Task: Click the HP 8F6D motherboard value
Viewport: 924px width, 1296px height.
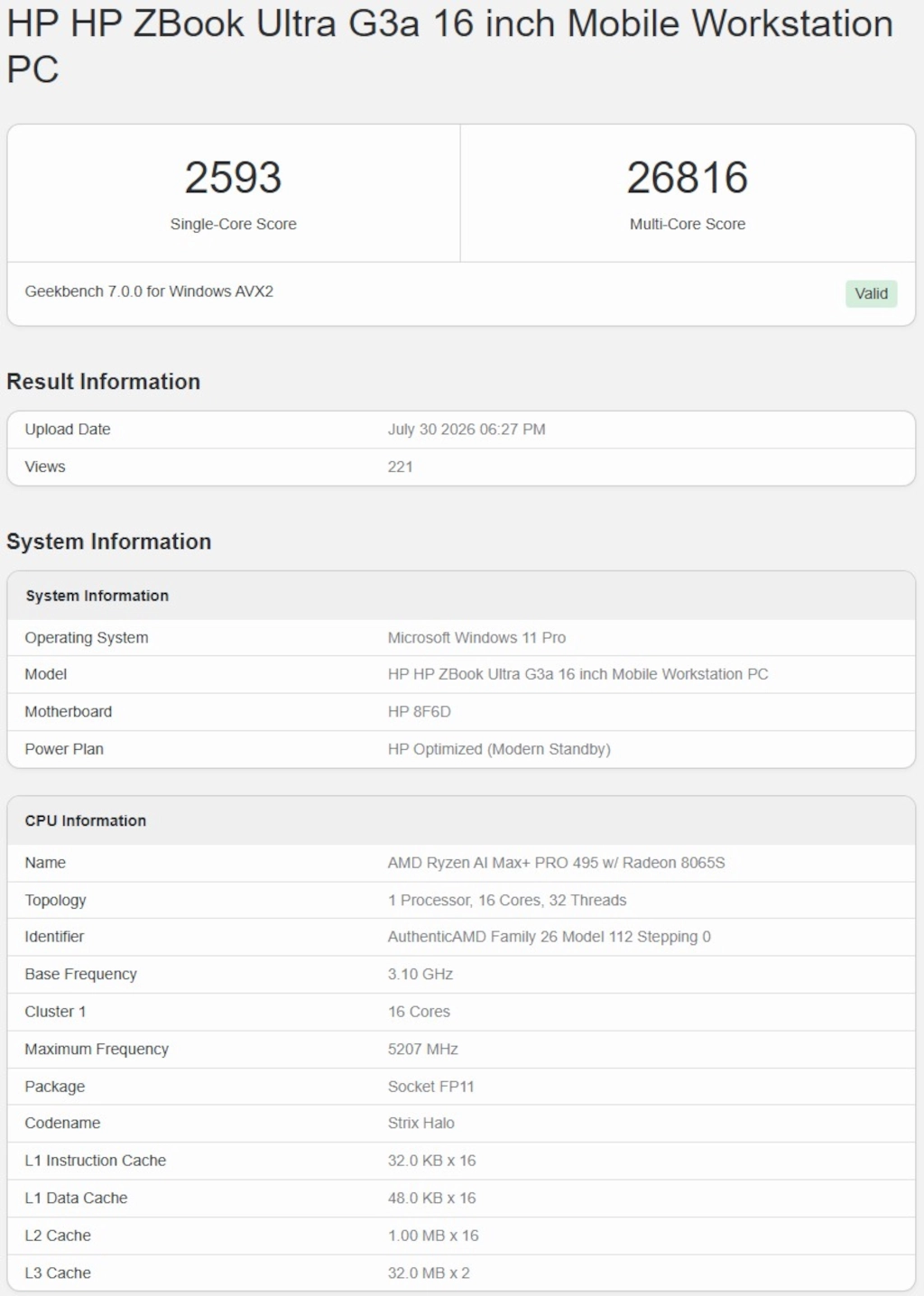Action: pos(420,712)
